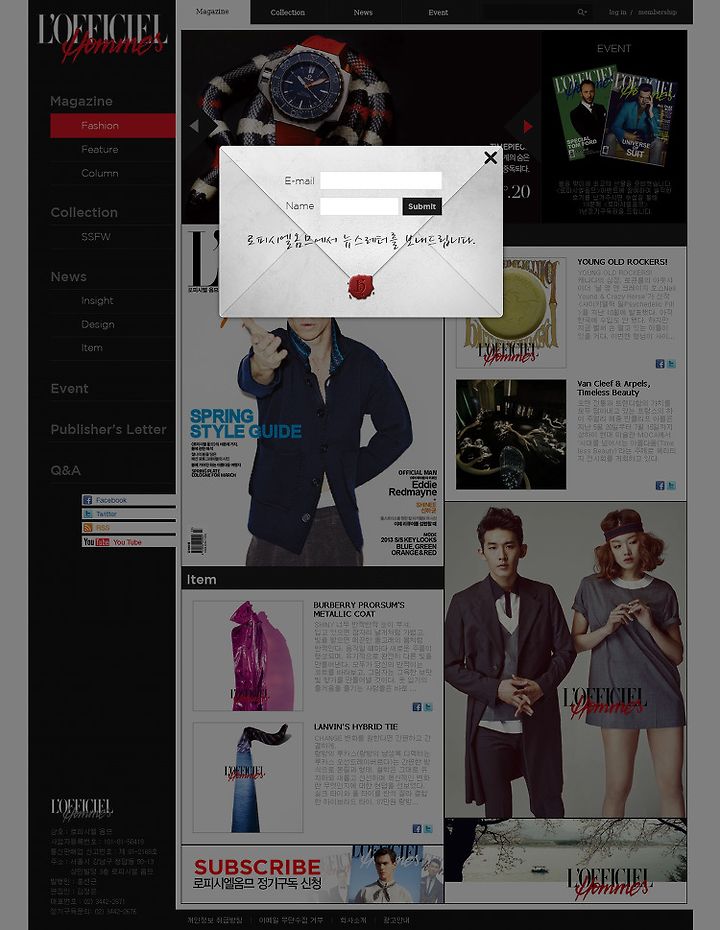This screenshot has width=720, height=930.
Task: Open Publisher's Letter in sidebar
Action: (x=109, y=429)
